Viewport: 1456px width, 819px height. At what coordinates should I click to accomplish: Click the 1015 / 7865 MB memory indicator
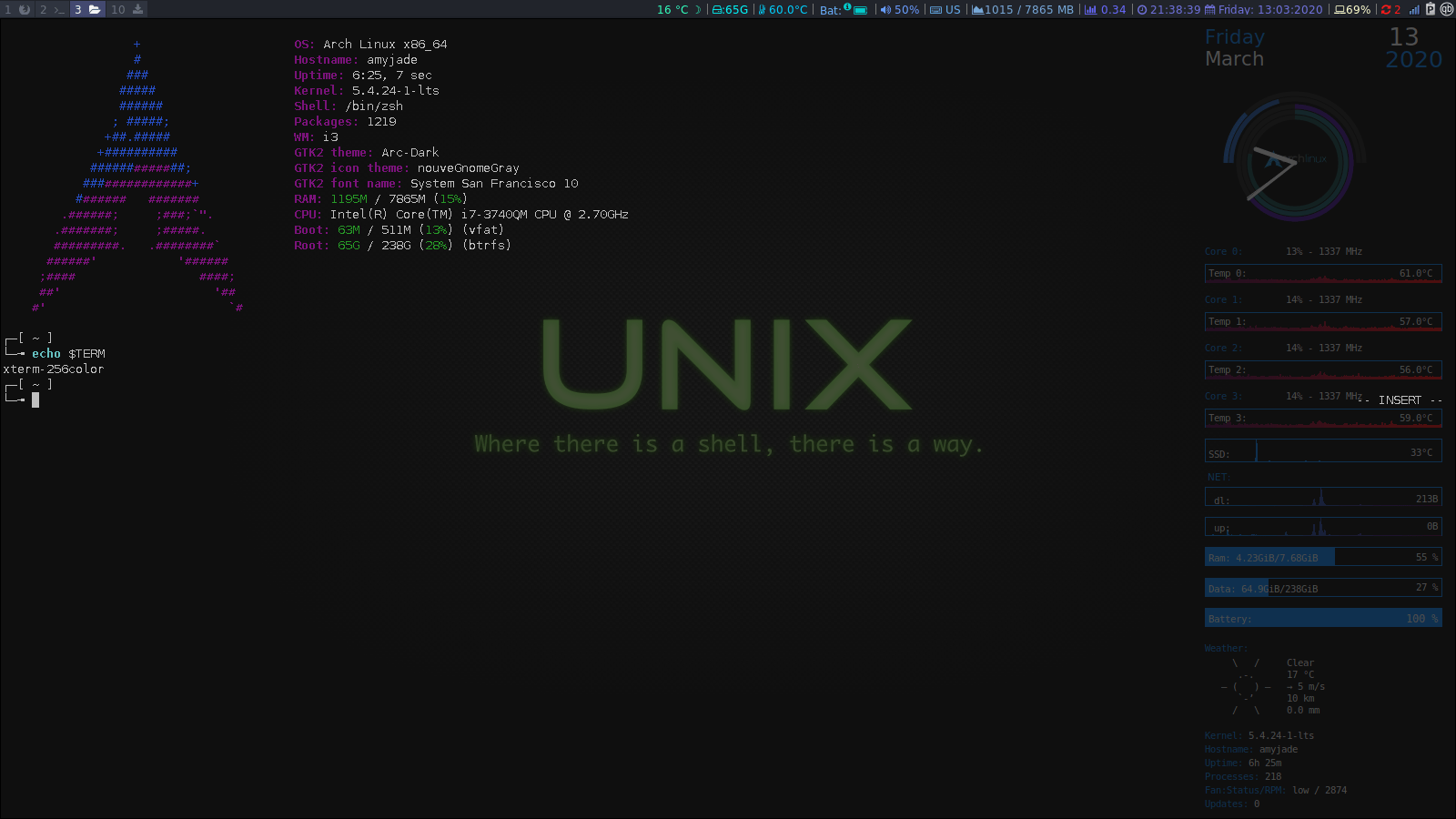pyautogui.click(x=1023, y=10)
